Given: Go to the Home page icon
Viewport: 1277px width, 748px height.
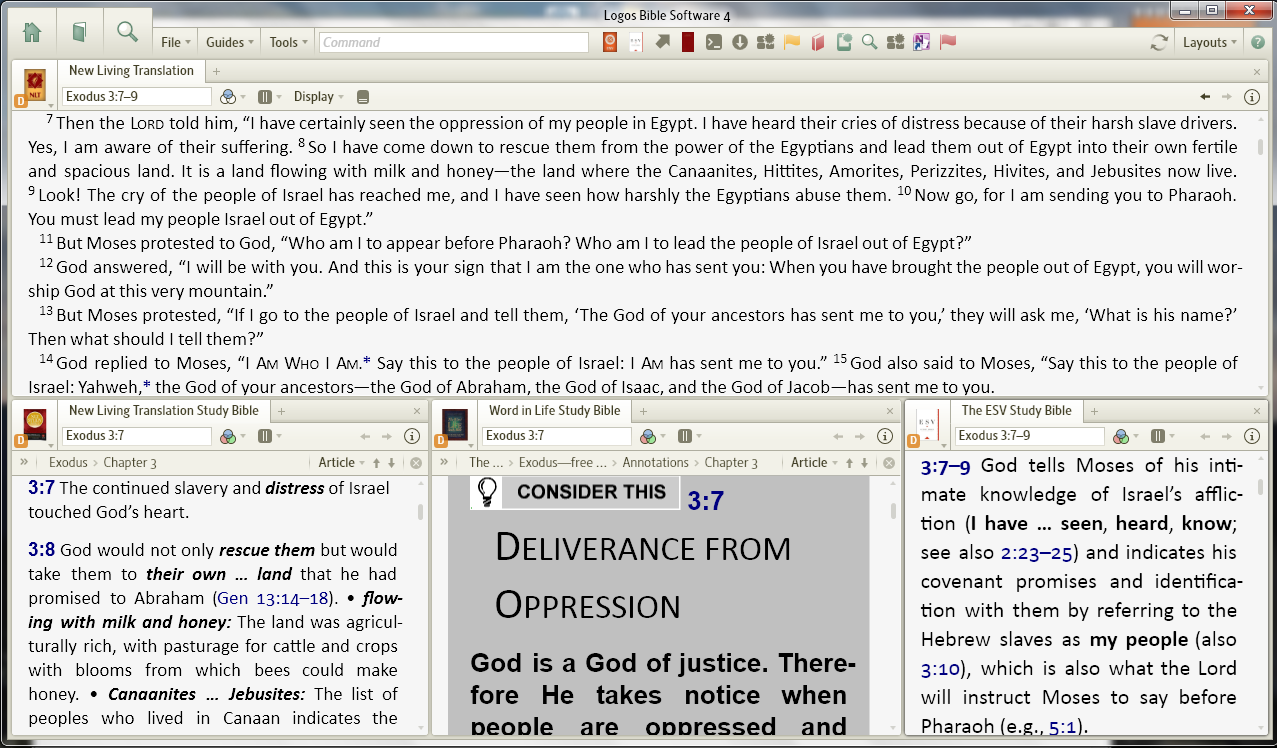Looking at the screenshot, I should pyautogui.click(x=32, y=32).
